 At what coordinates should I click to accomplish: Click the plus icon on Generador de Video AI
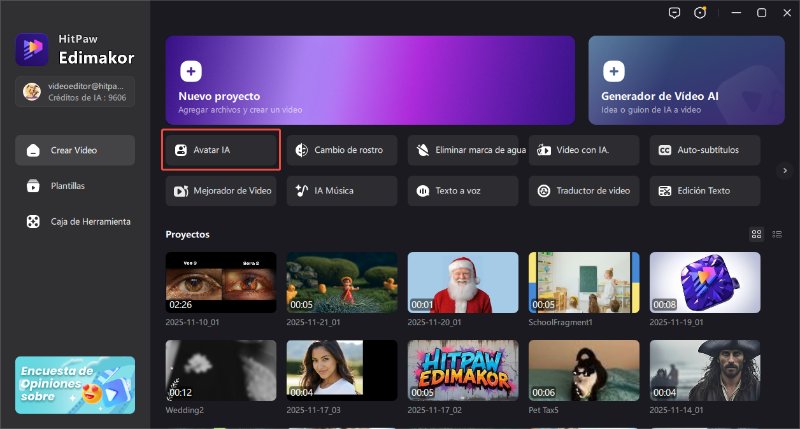pyautogui.click(x=614, y=71)
